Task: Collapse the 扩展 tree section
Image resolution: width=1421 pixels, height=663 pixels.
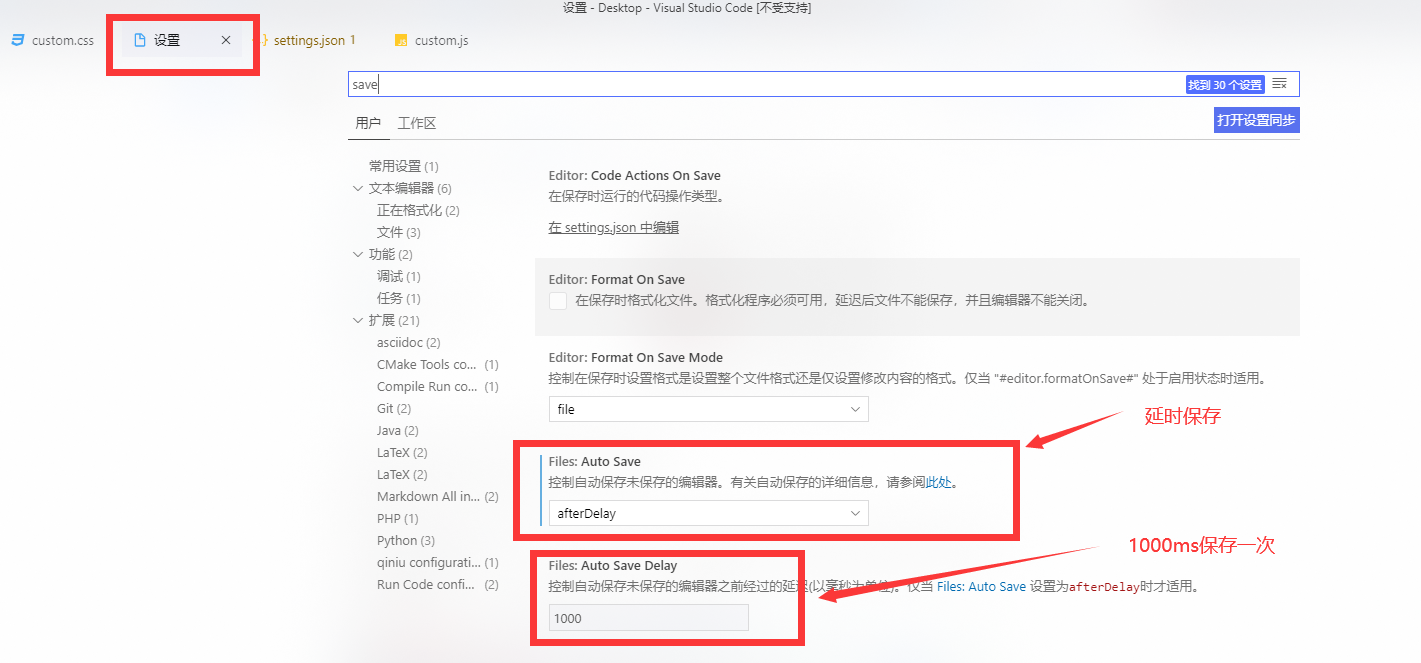Action: pos(358,319)
